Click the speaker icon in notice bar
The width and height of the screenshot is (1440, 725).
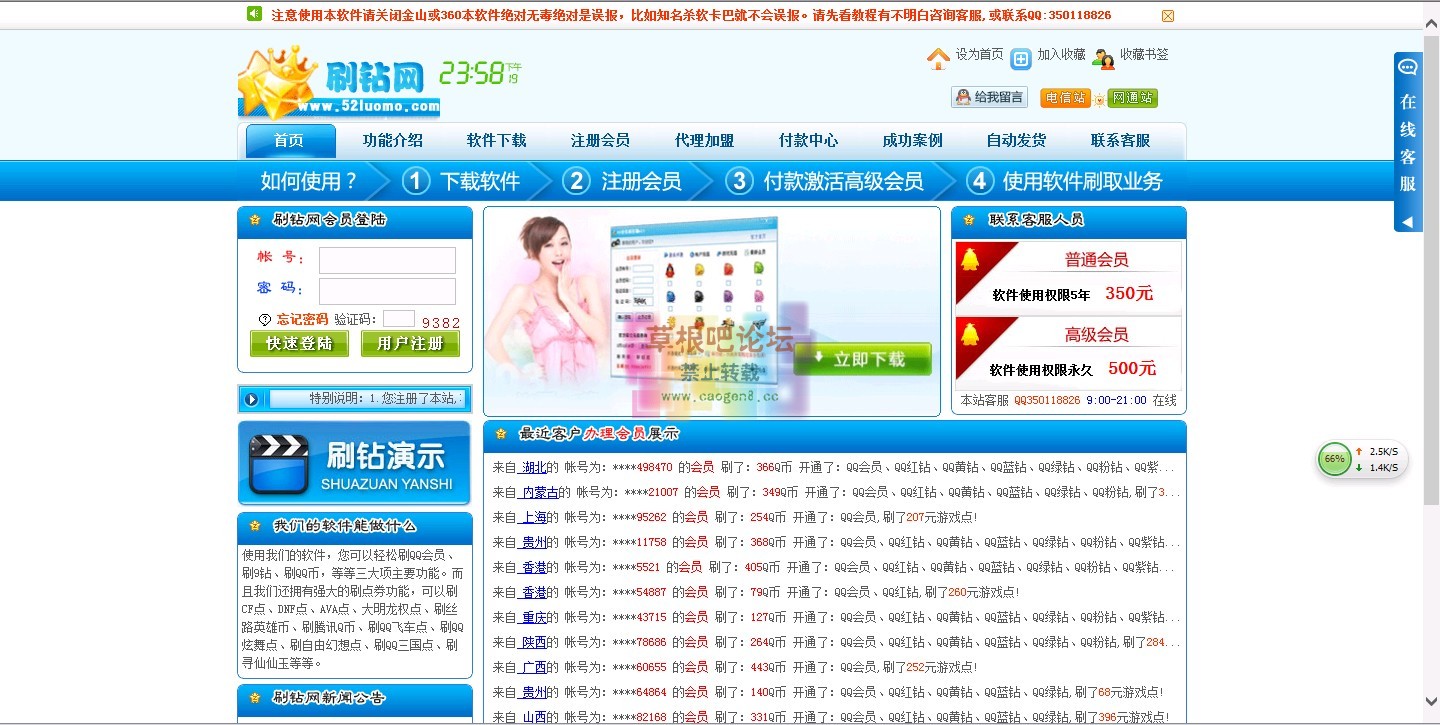click(x=254, y=14)
